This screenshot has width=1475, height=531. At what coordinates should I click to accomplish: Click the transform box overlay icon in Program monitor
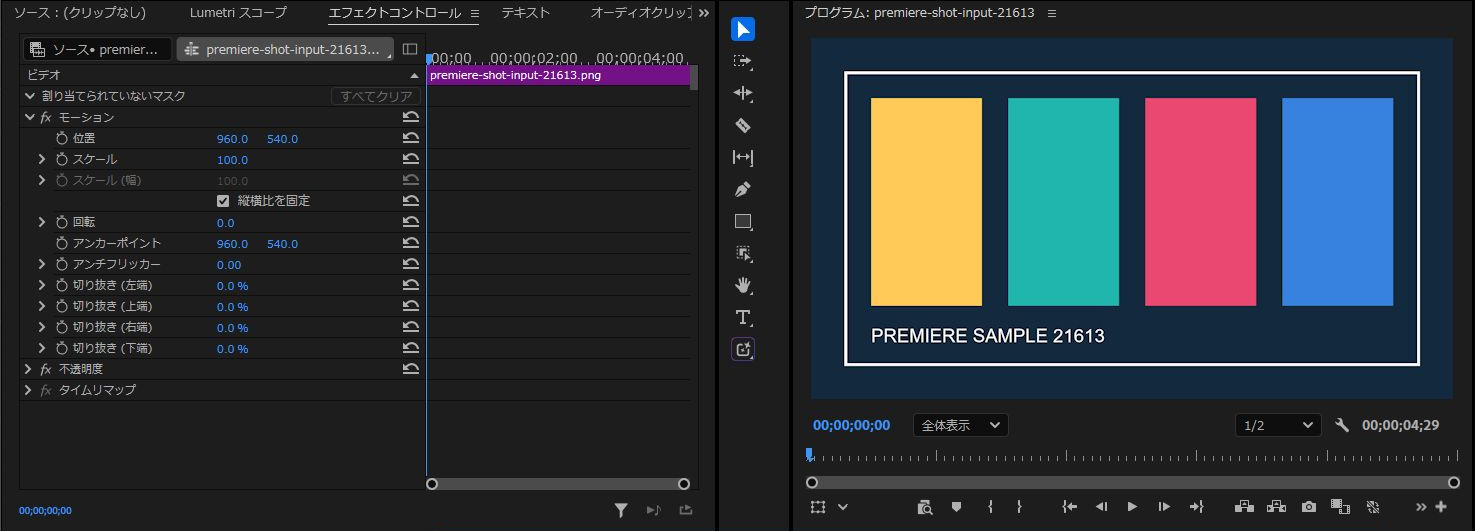(818, 507)
